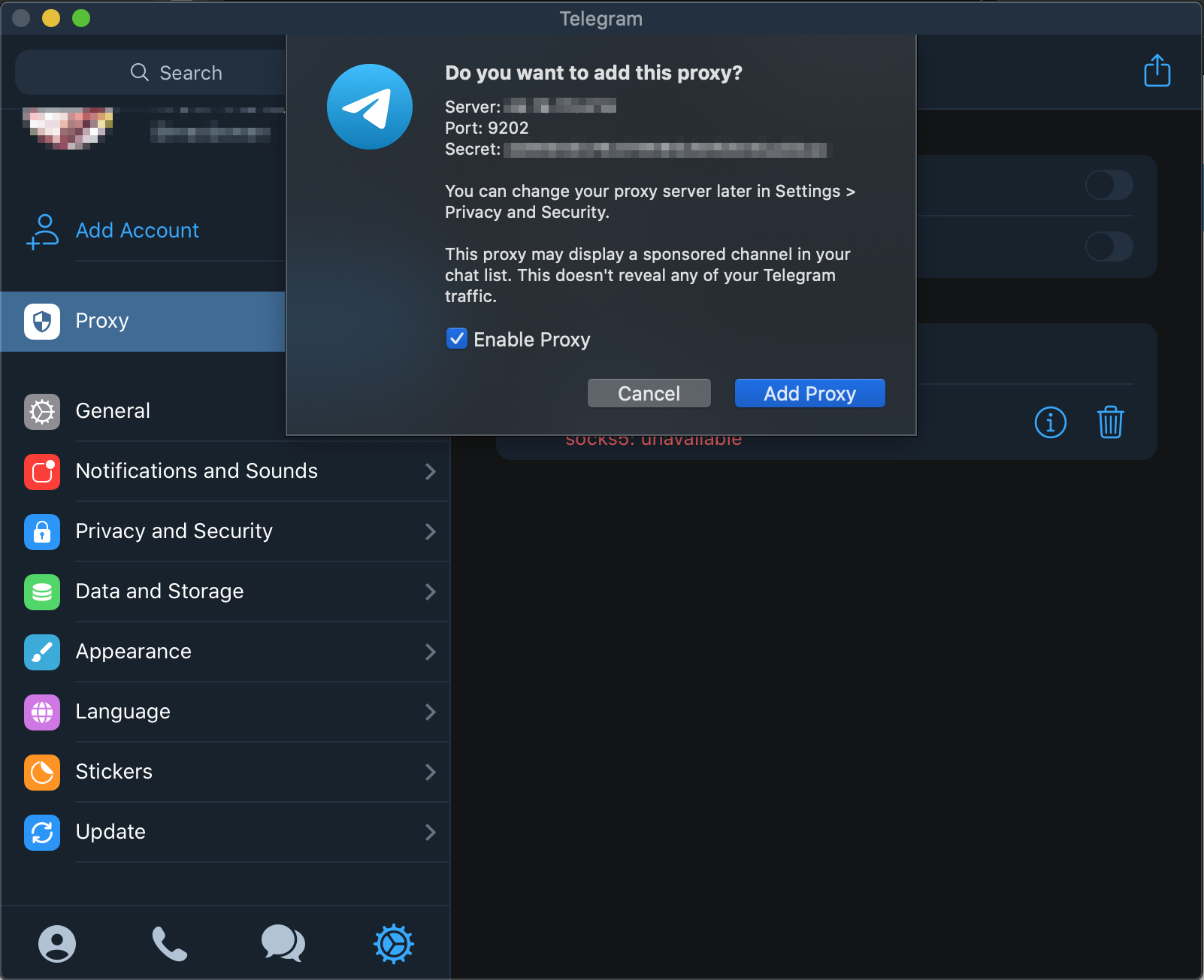Click the Search input field
Viewport: 1204px width, 980px height.
tap(150, 72)
